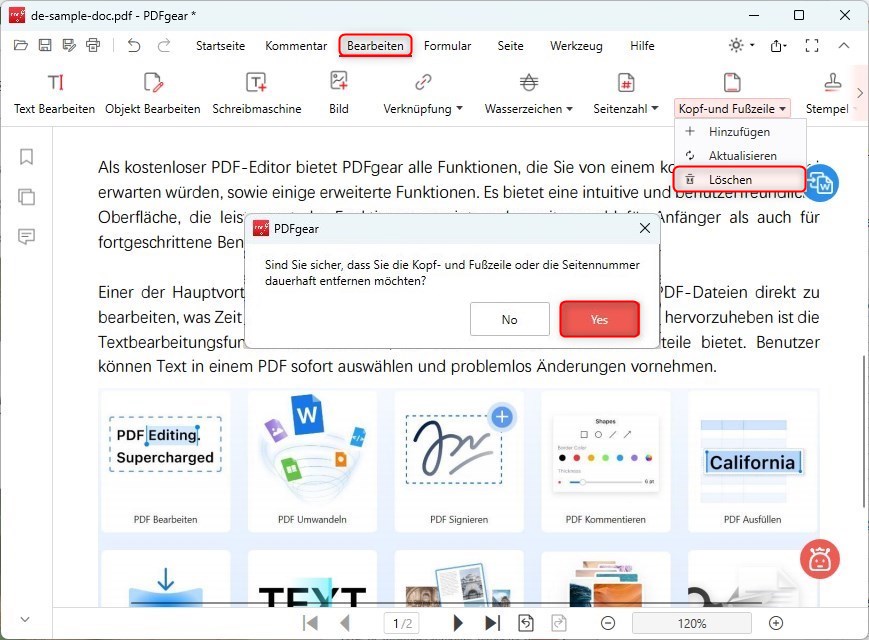Image resolution: width=869 pixels, height=640 pixels.
Task: Cancel removal by clicking No
Action: pyautogui.click(x=509, y=319)
